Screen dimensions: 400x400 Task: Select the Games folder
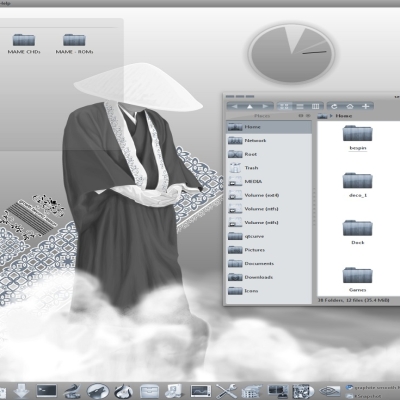point(357,279)
